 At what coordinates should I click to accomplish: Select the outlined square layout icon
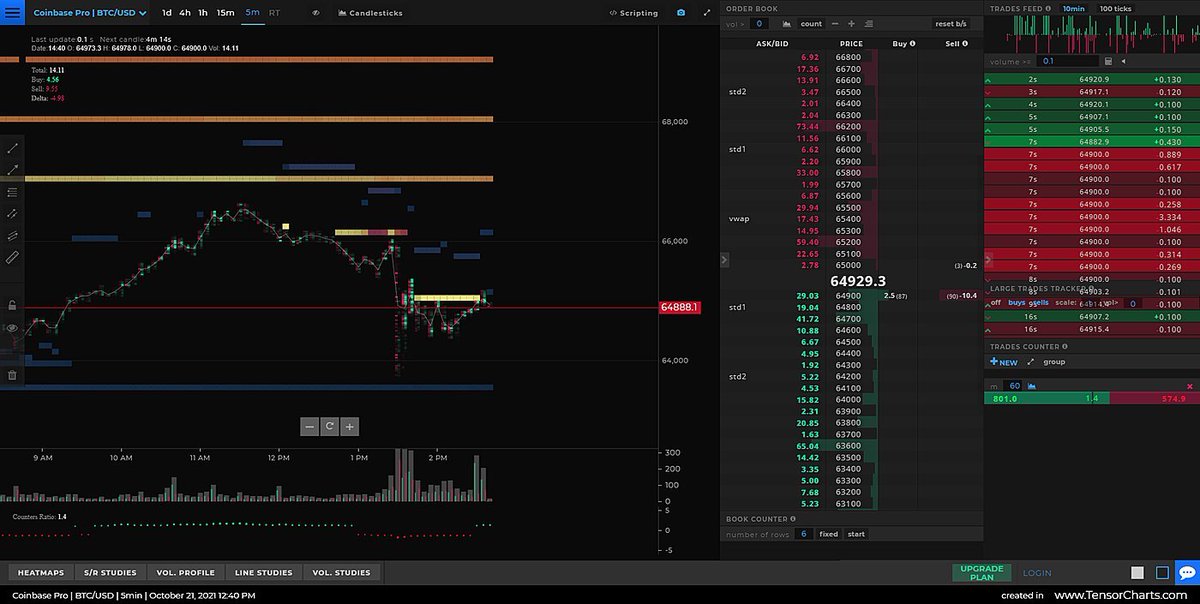point(1161,573)
